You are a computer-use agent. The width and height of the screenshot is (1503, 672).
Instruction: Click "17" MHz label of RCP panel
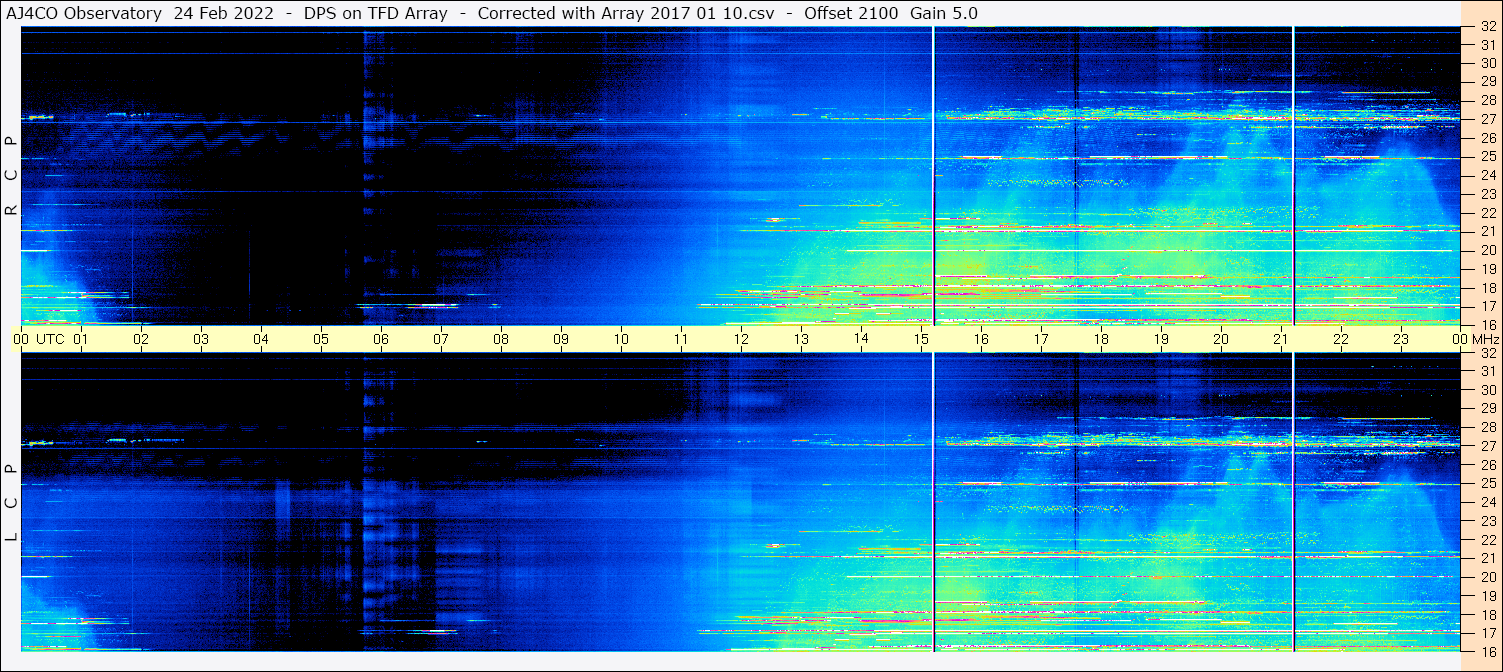coord(1488,306)
